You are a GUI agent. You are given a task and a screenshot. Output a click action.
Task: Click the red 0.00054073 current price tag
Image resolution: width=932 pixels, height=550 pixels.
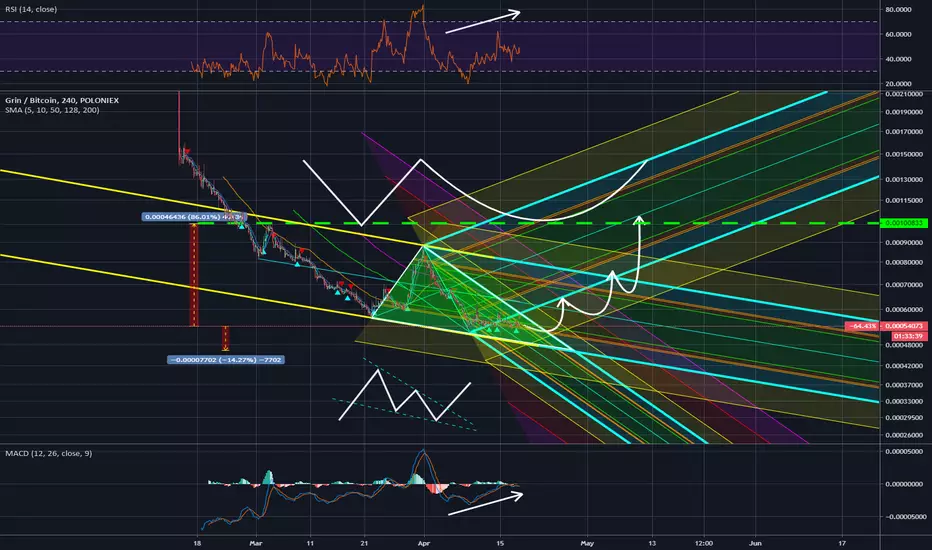point(904,326)
